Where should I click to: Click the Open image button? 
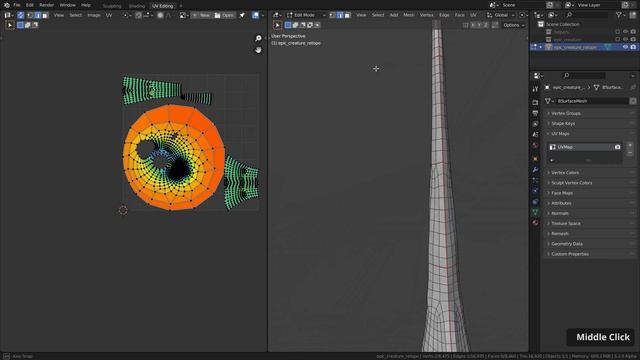[224, 15]
